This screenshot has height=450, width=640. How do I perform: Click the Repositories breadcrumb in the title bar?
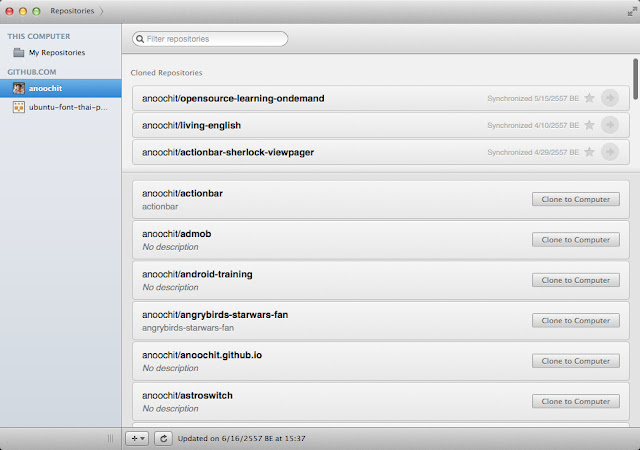[x=72, y=11]
